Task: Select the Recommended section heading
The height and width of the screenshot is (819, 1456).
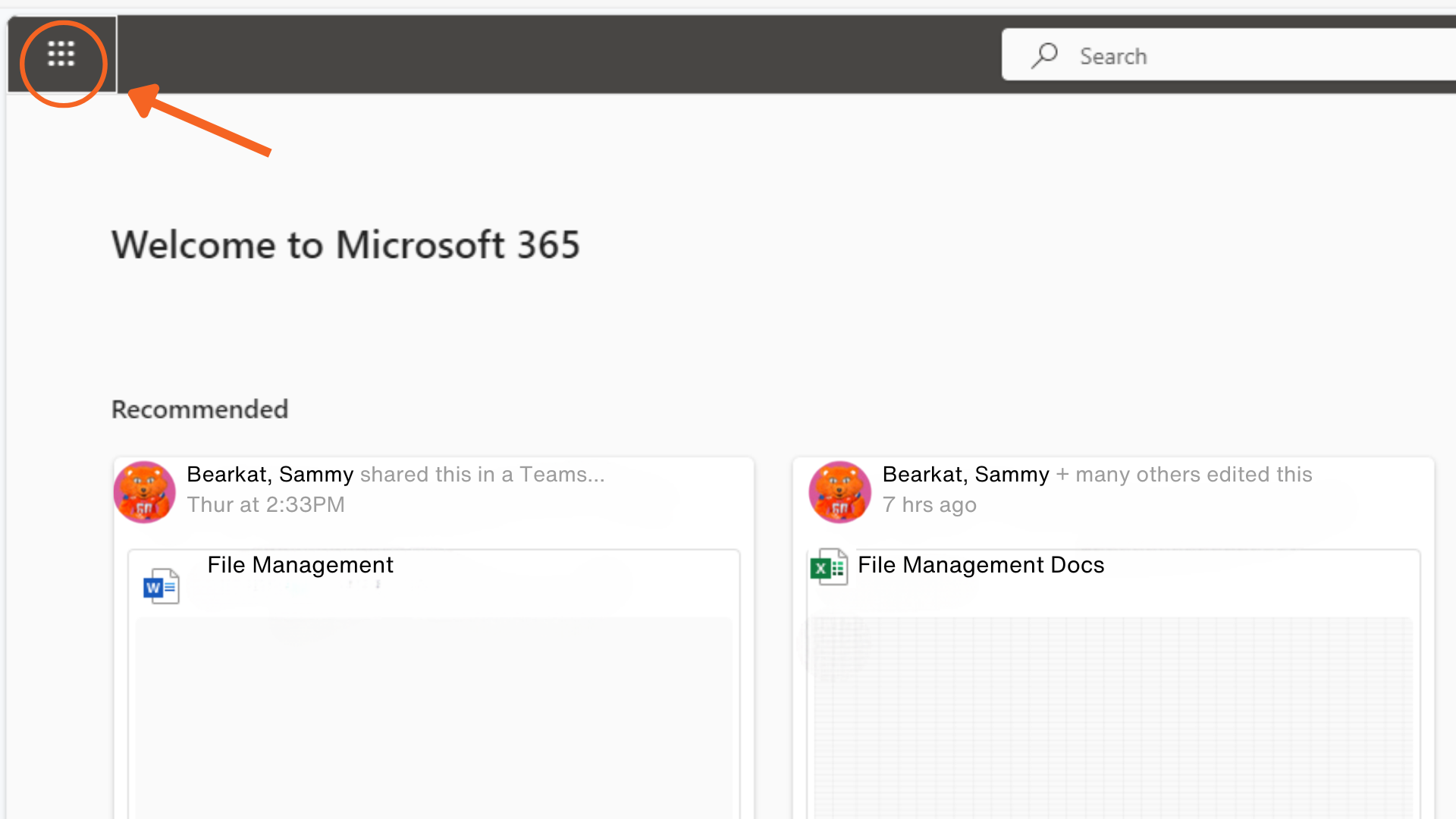Action: pos(199,409)
